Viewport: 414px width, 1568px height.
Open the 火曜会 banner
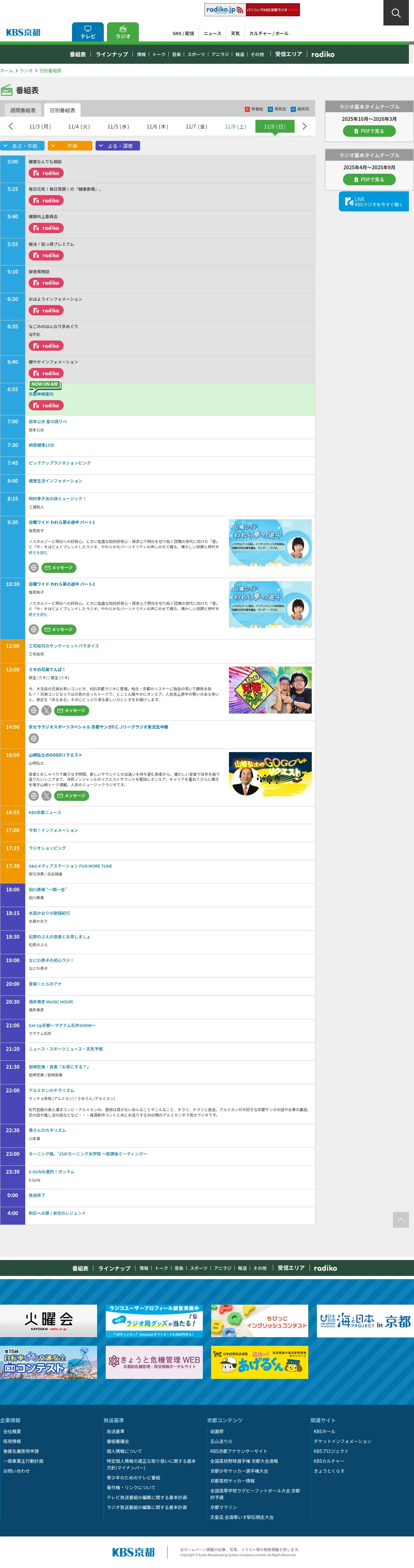(x=49, y=1321)
